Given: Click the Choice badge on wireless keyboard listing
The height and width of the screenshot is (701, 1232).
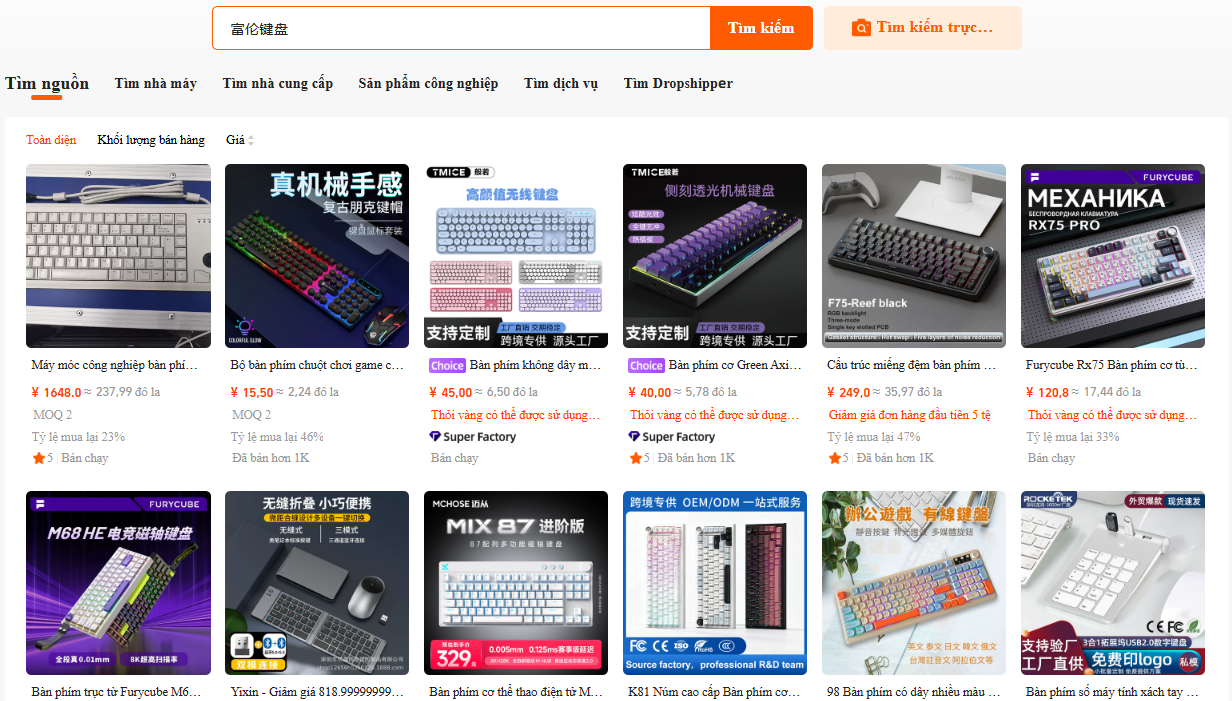Looking at the screenshot, I should (447, 366).
